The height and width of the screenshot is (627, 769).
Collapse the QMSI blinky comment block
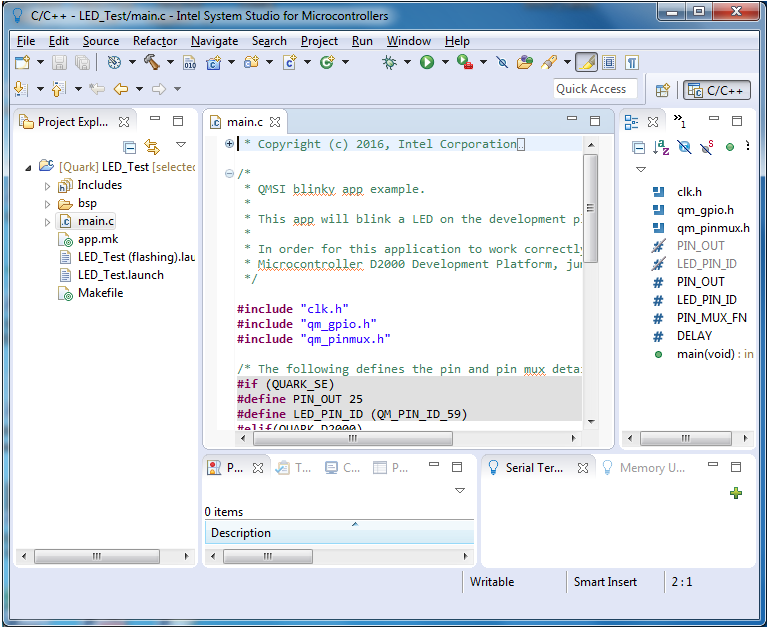(229, 173)
